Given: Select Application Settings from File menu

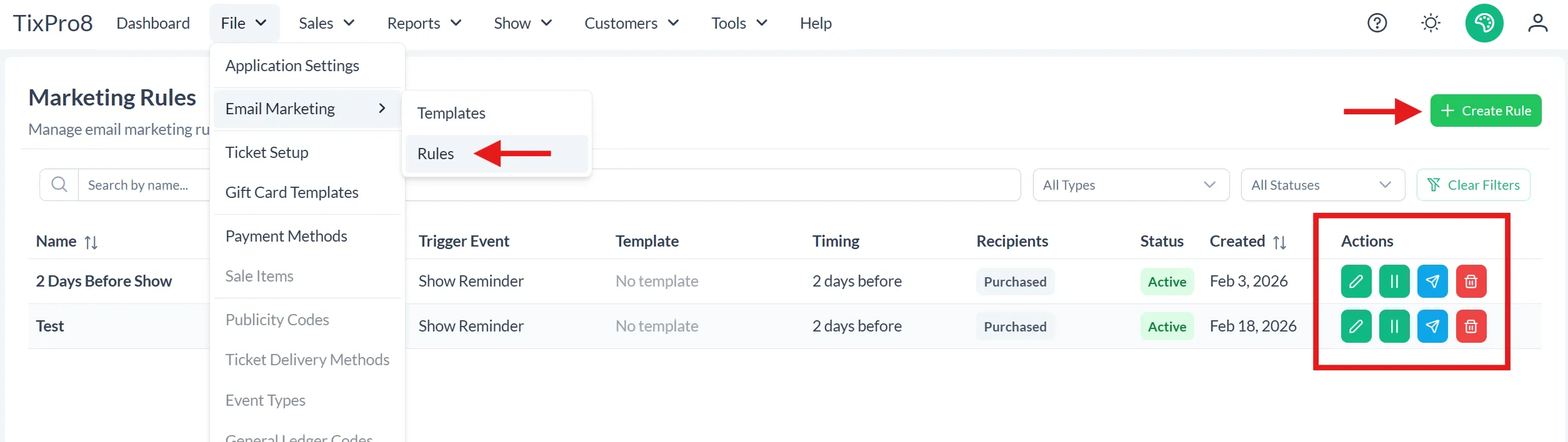Looking at the screenshot, I should [x=307, y=66].
